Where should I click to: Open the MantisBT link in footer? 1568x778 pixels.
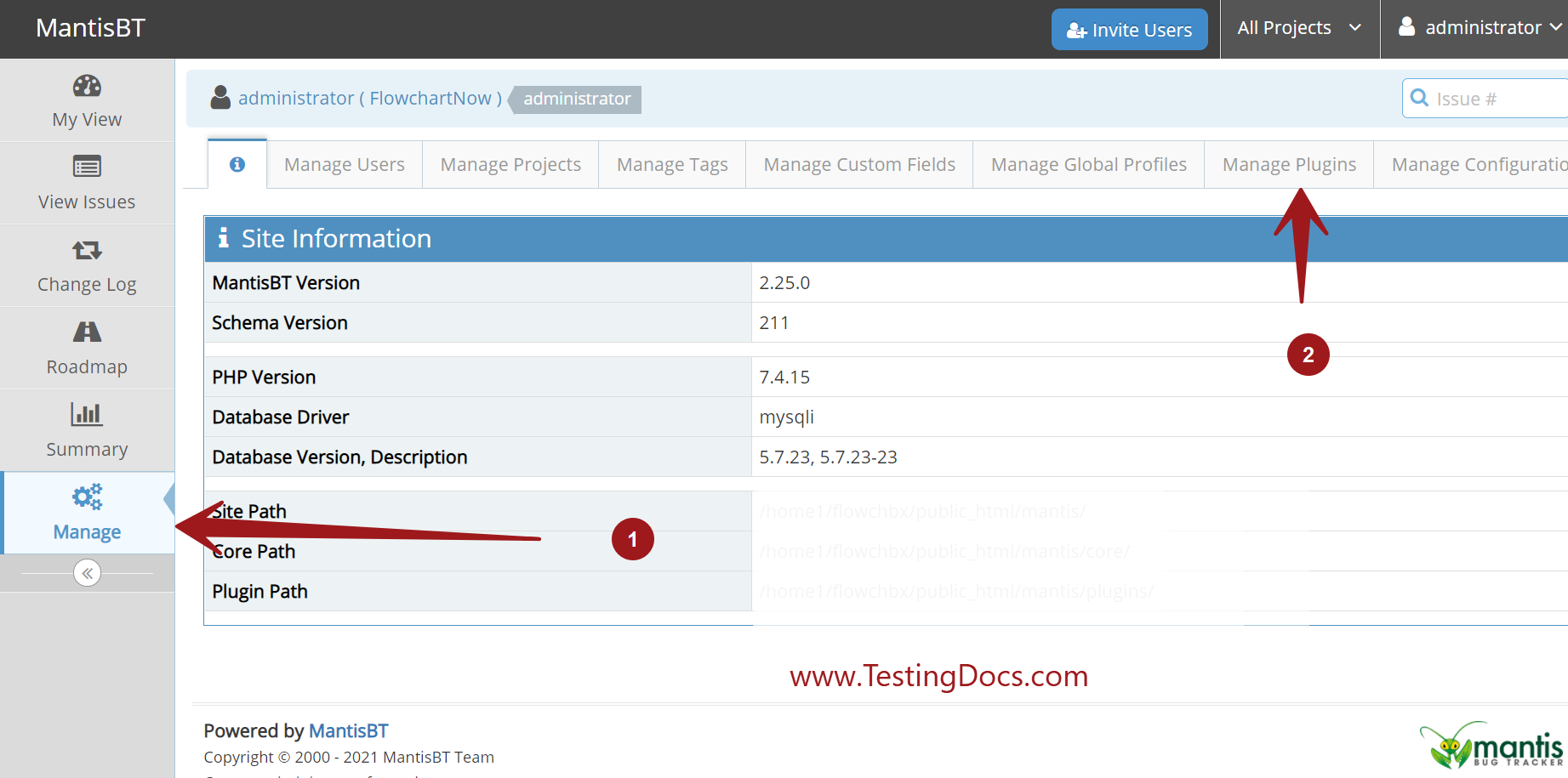[348, 731]
